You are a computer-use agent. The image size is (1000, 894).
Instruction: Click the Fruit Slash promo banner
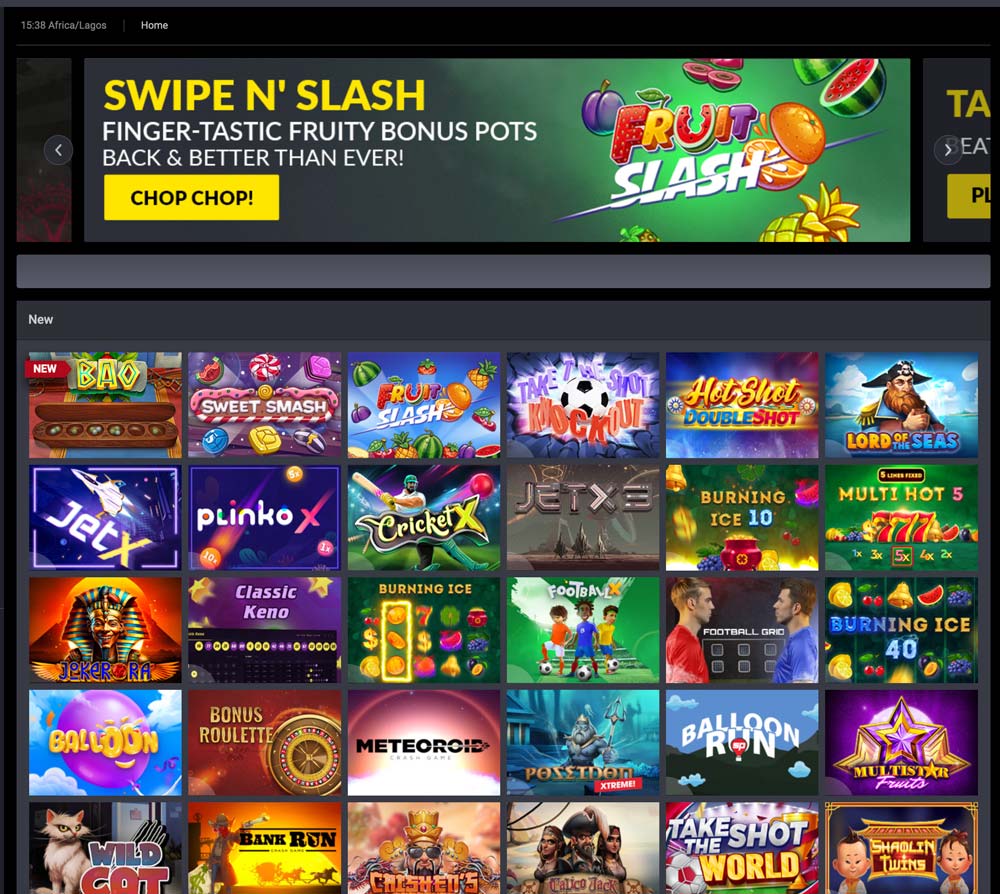tap(497, 150)
